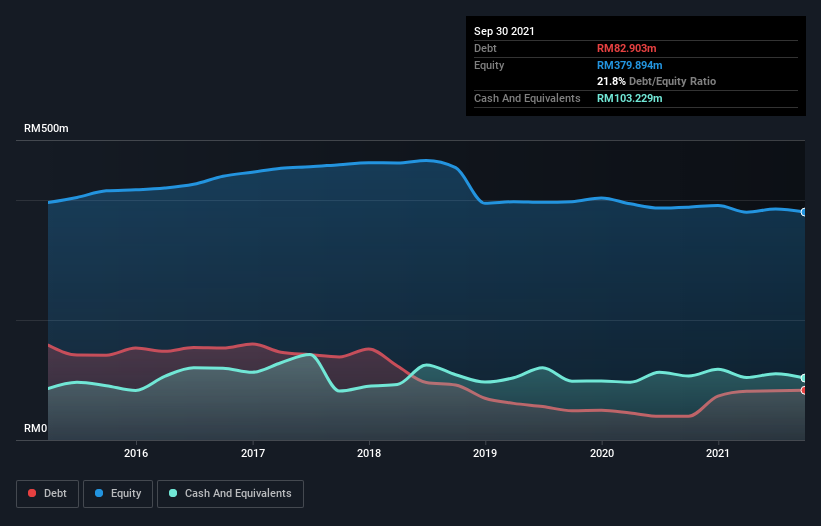Select the 2018 x-axis label
The width and height of the screenshot is (821, 526).
(x=369, y=453)
